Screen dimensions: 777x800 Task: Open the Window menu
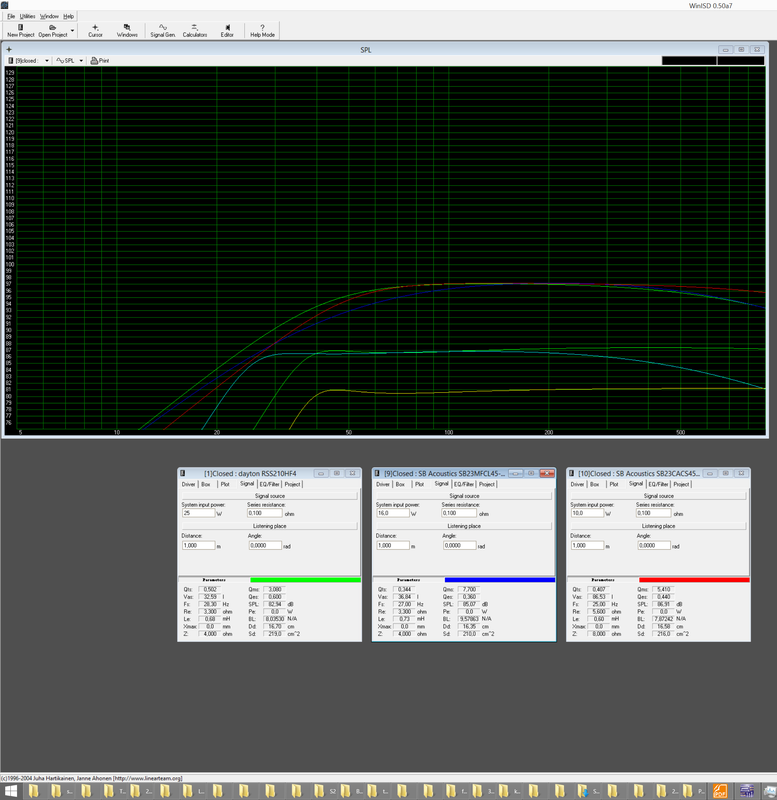(x=49, y=16)
